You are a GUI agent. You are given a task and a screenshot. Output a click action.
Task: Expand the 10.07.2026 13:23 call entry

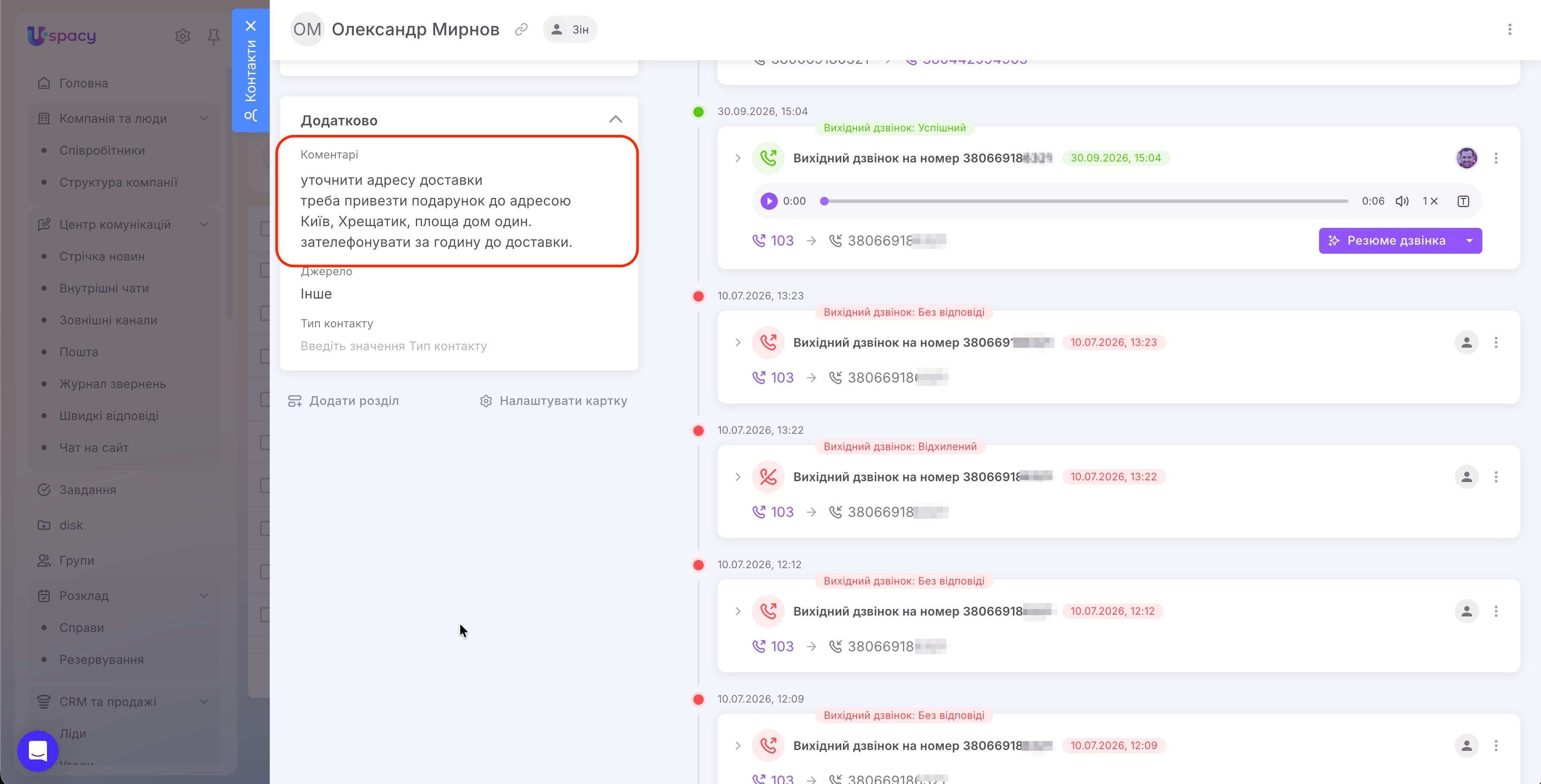738,342
